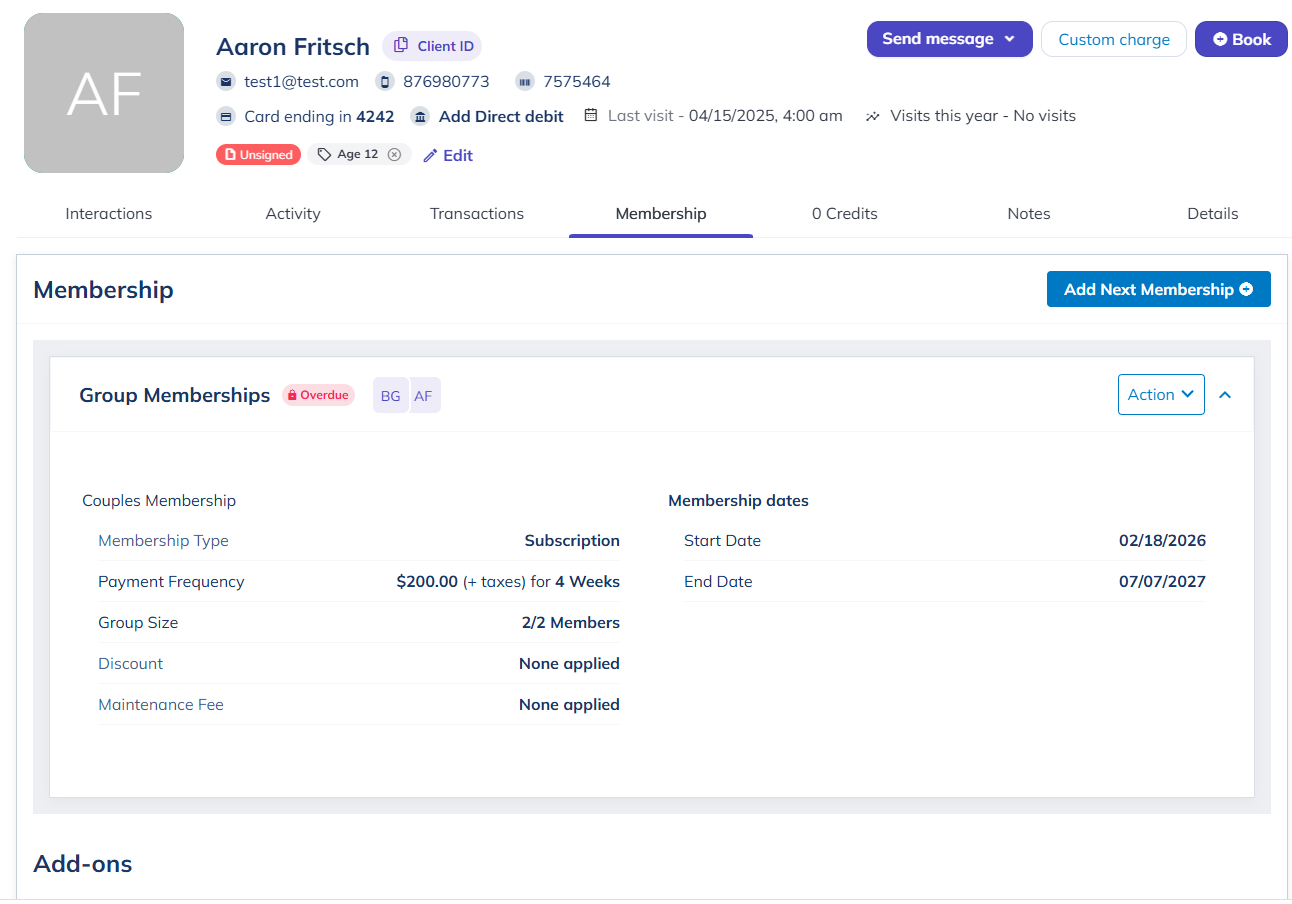Click Add Next Membership button
Viewport: 1292px width, 904px height.
(1159, 289)
